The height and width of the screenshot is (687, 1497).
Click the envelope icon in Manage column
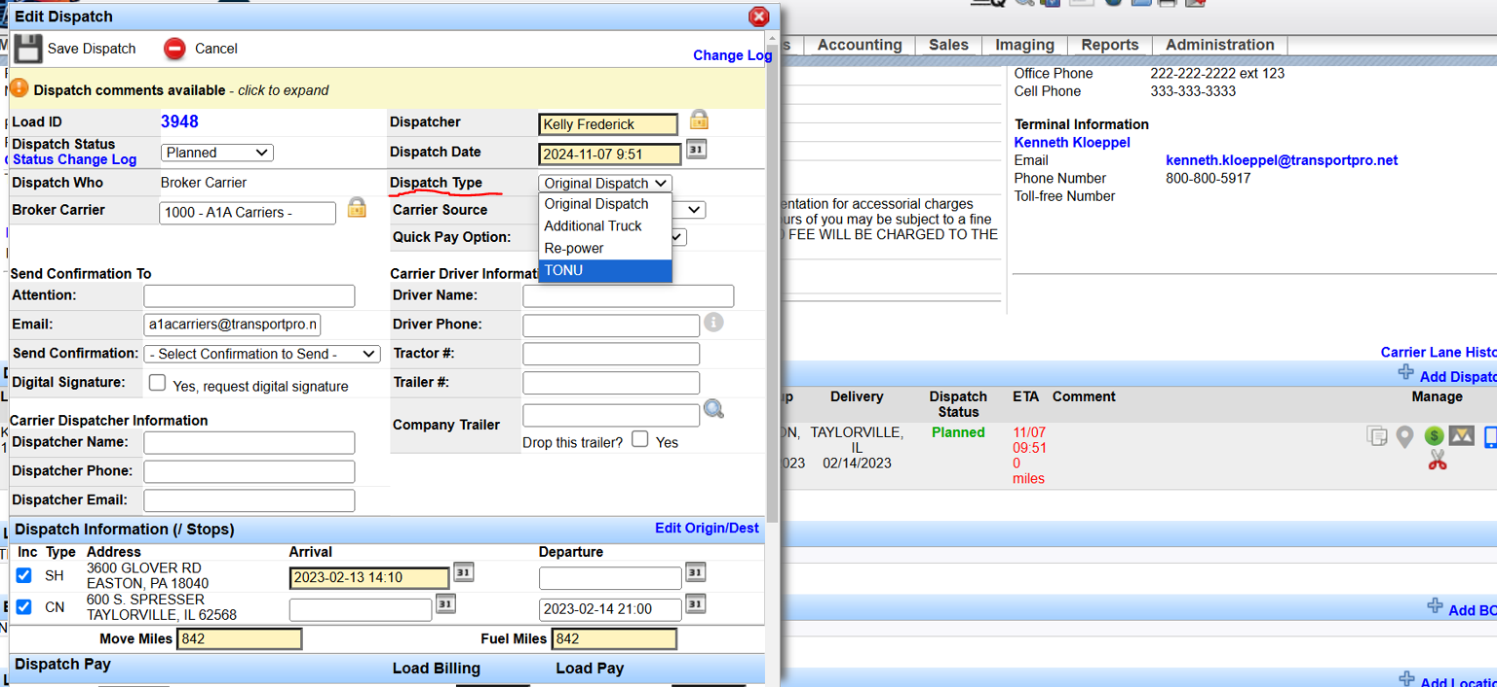(x=1462, y=435)
